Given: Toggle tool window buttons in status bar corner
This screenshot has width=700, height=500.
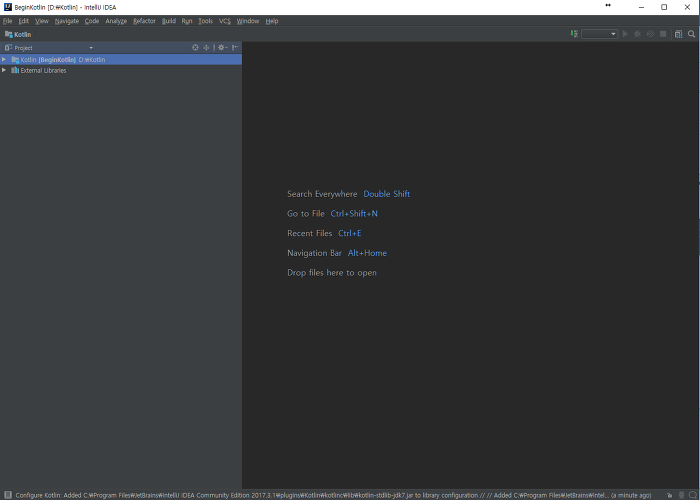Looking at the screenshot, I should pos(8,495).
